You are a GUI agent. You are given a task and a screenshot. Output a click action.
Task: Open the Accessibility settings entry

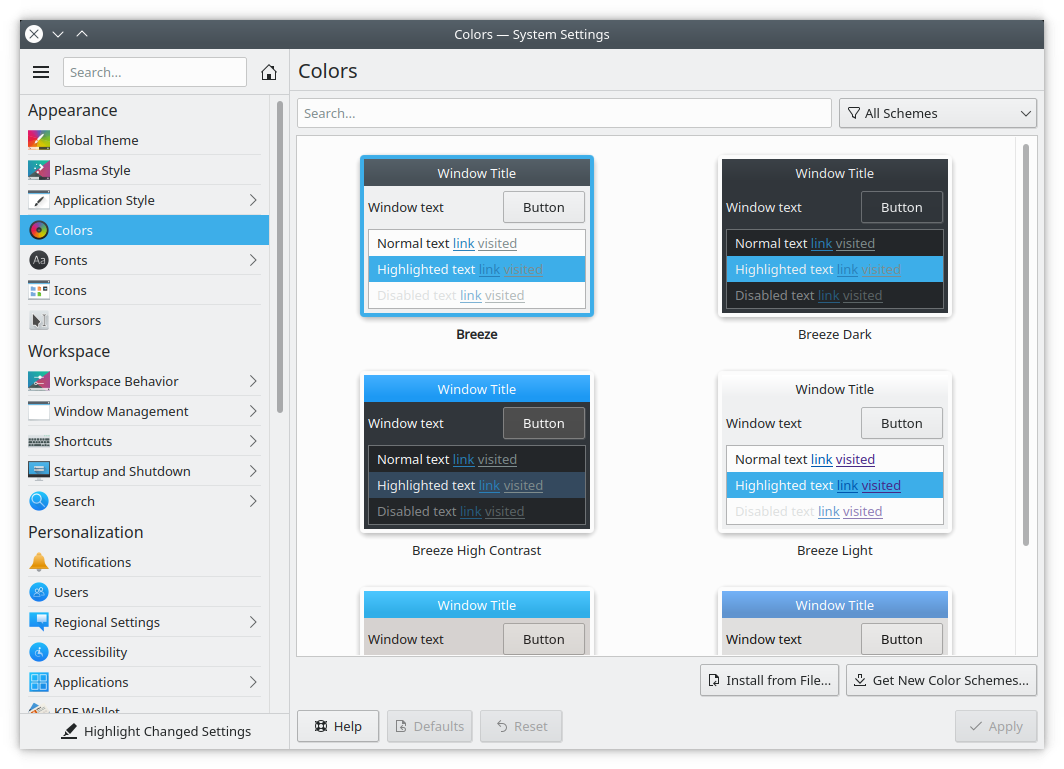[145, 652]
